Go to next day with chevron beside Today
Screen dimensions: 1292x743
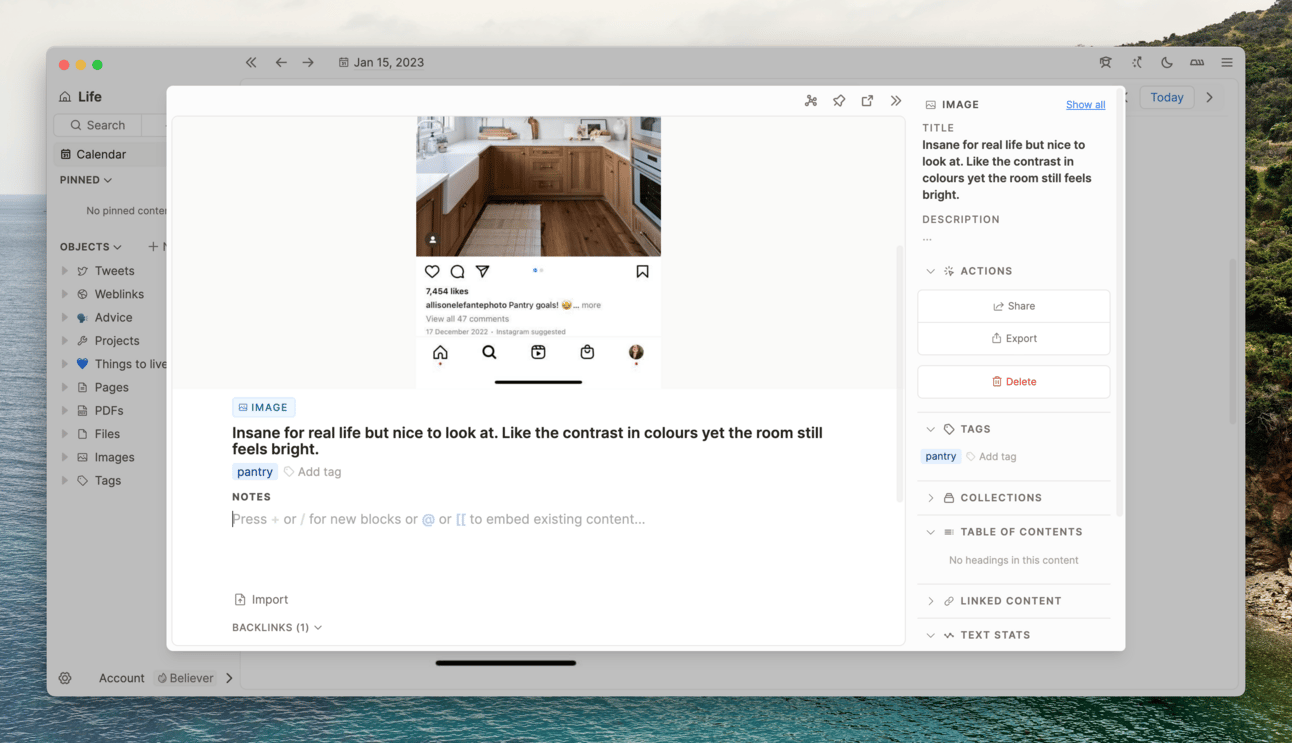(x=1210, y=97)
